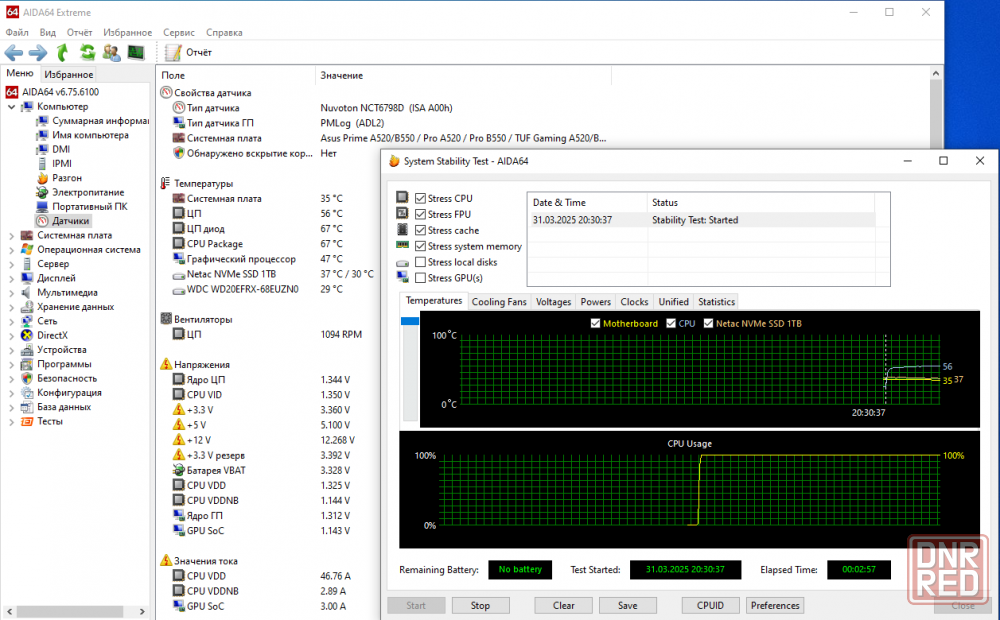Viewport: 1000px width, 620px height.
Task: Open the green monitor diagnostics toolbar icon
Action: [136, 52]
